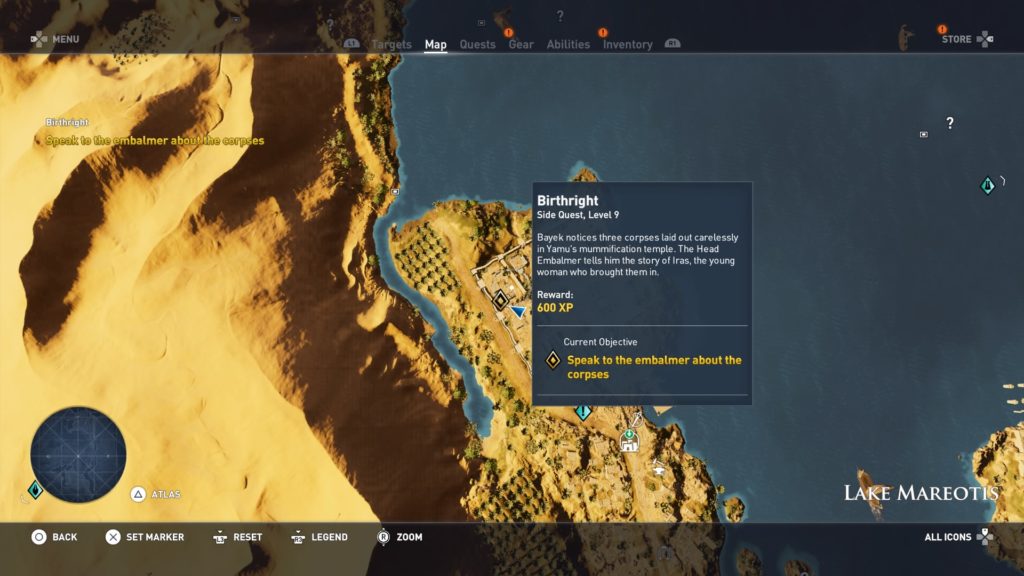This screenshot has width=1024, height=576.
Task: Open the map Legend
Action: coord(319,537)
